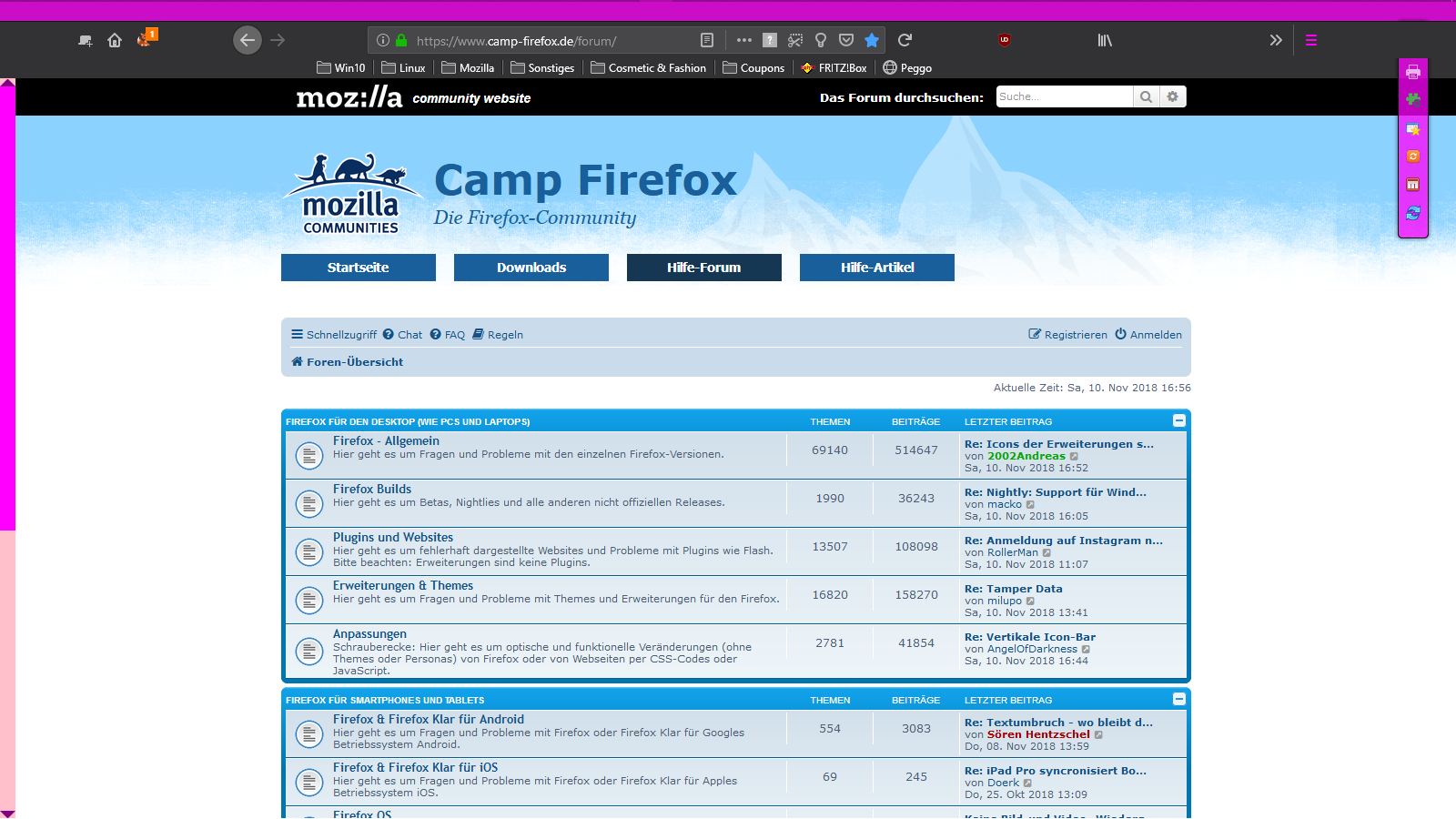
Task: Toggle the blue bookmark star
Action: (872, 40)
